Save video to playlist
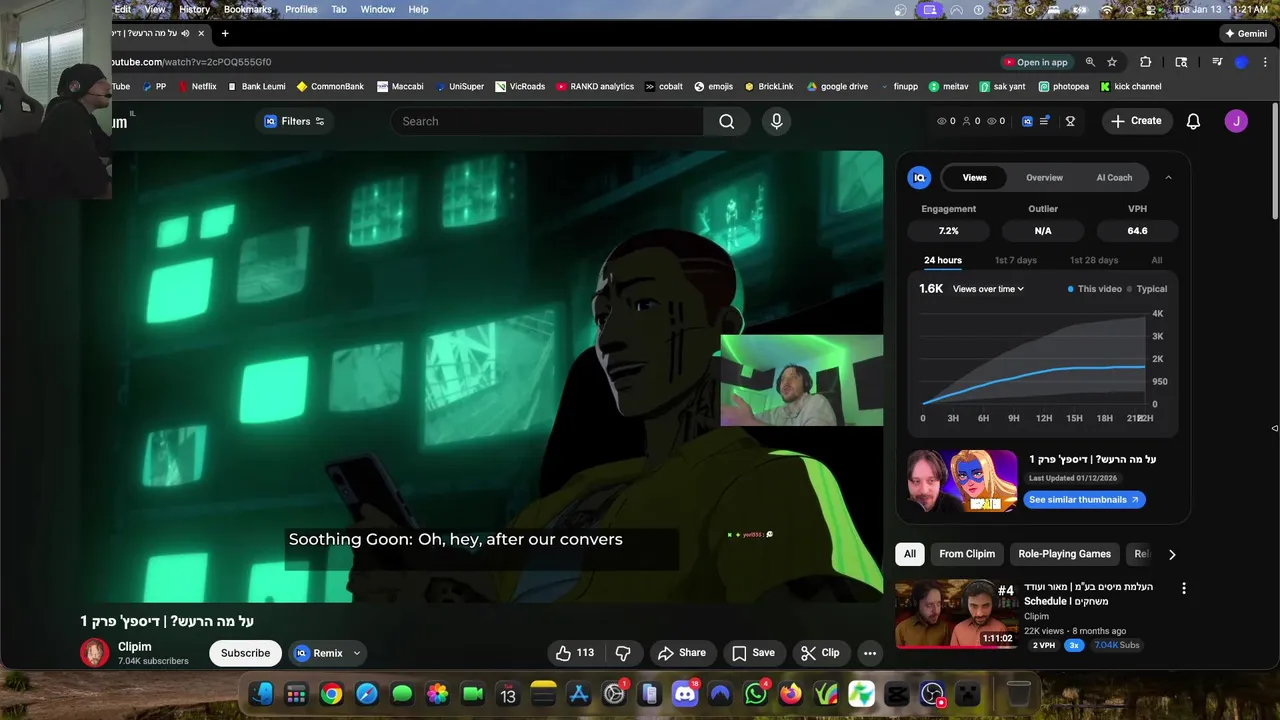Image resolution: width=1280 pixels, height=720 pixels. pyautogui.click(x=753, y=653)
